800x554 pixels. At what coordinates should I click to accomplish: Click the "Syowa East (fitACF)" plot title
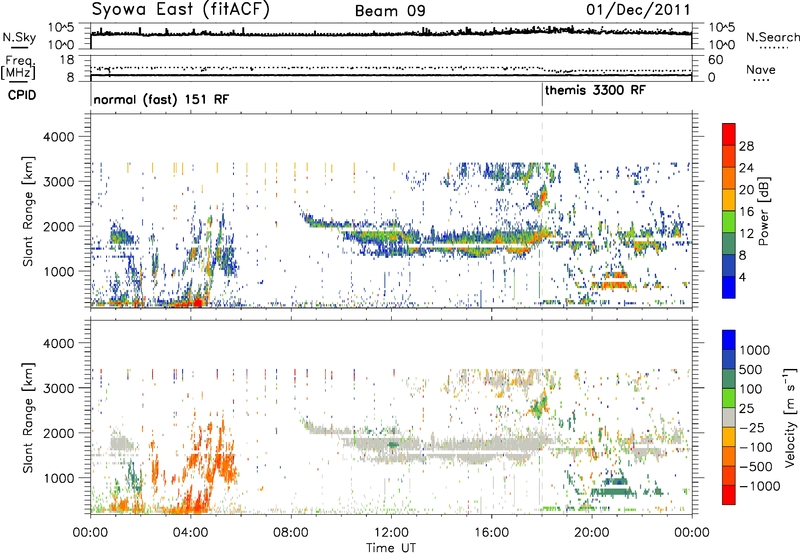coord(181,9)
